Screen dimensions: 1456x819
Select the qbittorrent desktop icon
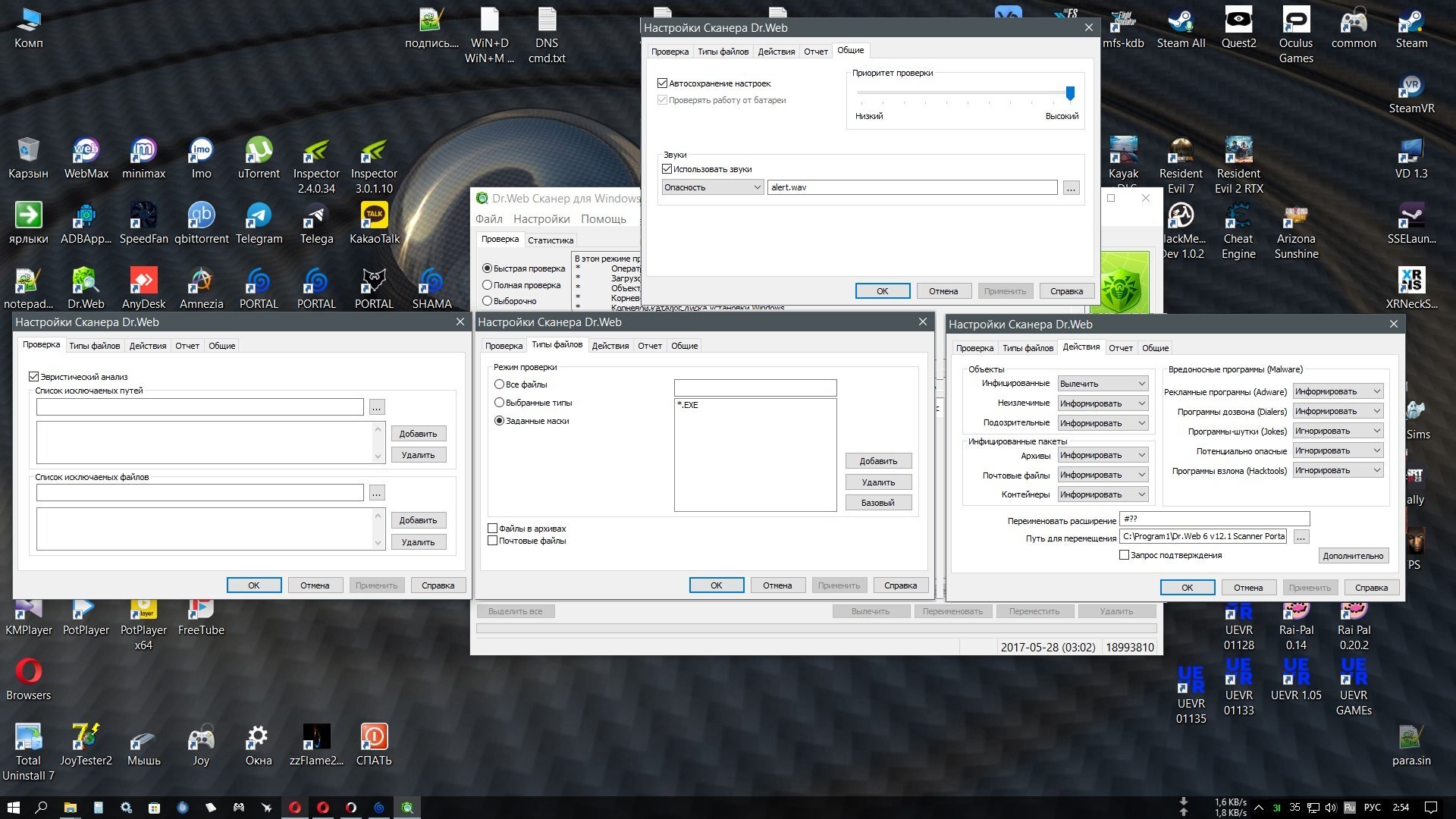[201, 223]
